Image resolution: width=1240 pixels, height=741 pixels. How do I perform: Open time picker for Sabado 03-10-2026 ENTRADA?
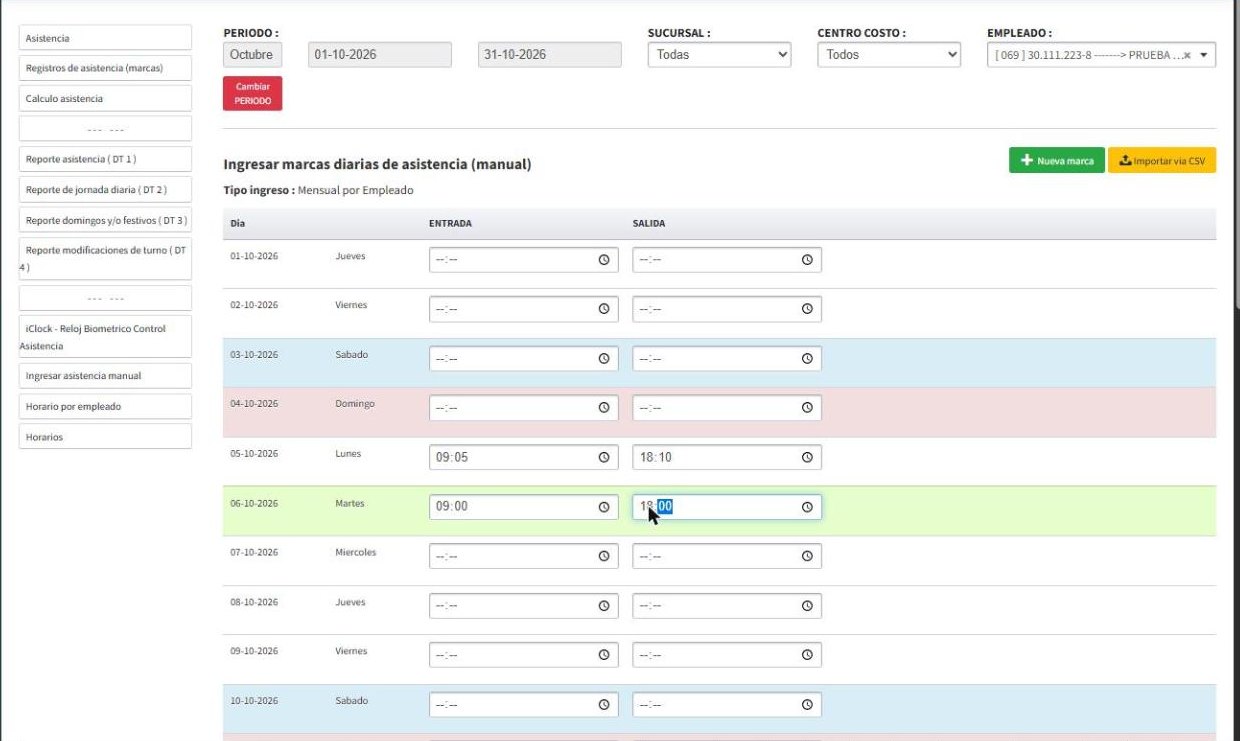(x=604, y=358)
